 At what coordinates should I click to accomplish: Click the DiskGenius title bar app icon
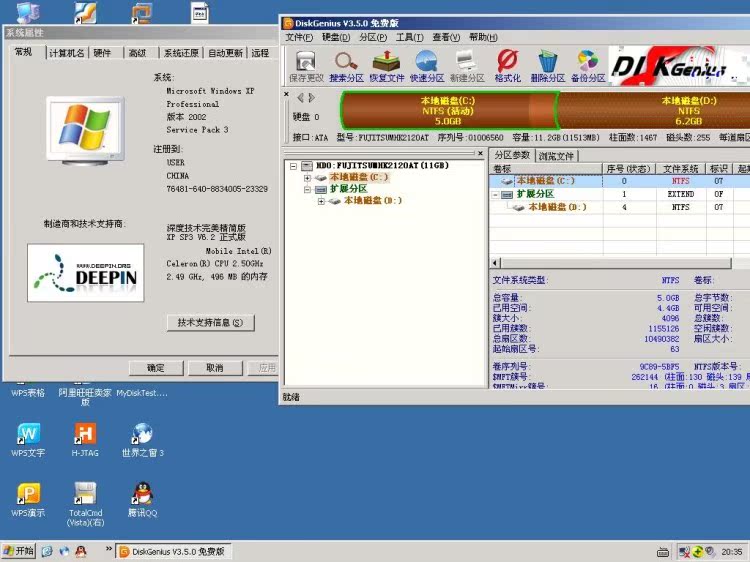[x=288, y=23]
